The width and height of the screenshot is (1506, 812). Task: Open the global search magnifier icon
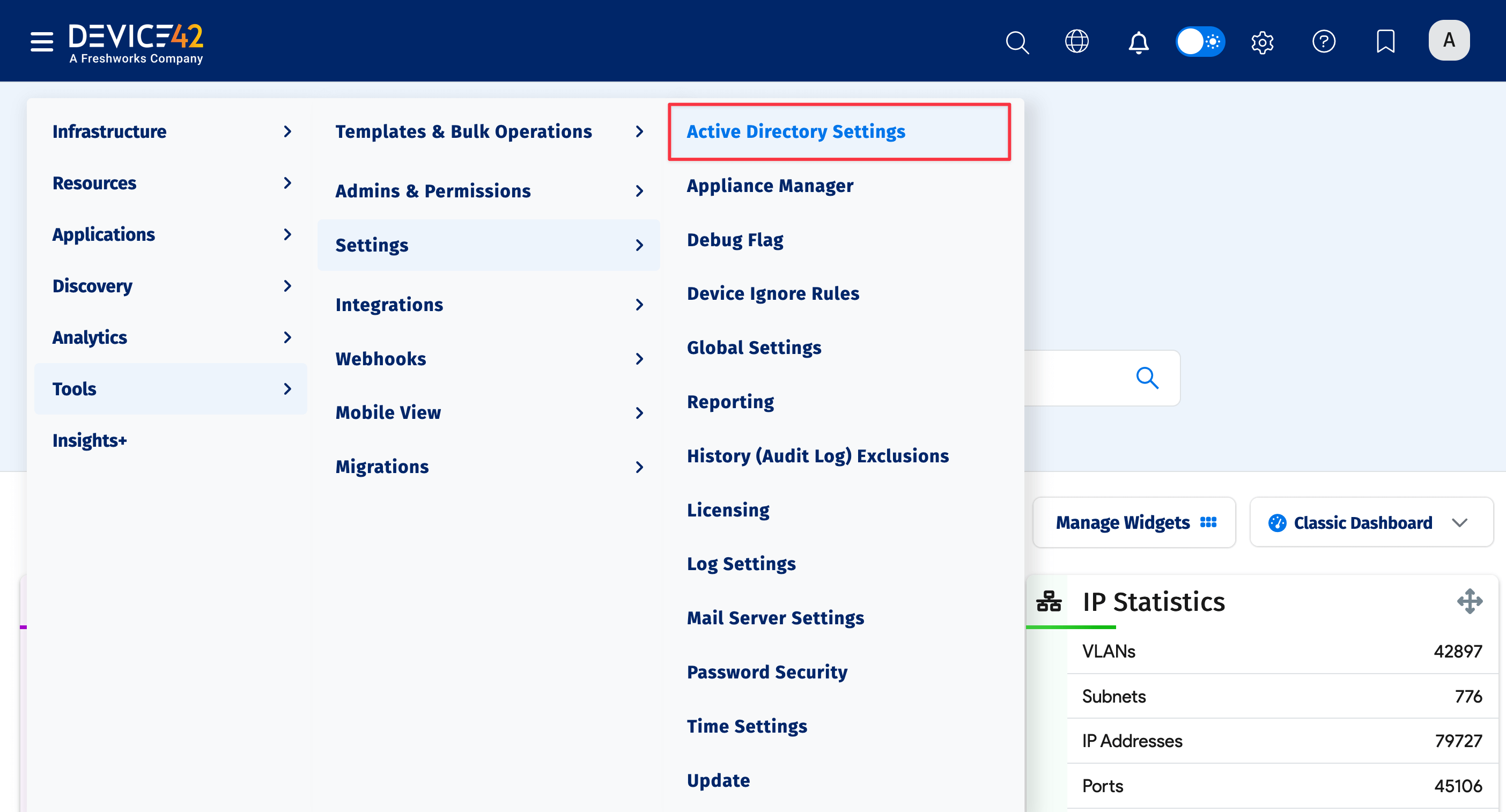point(1017,41)
